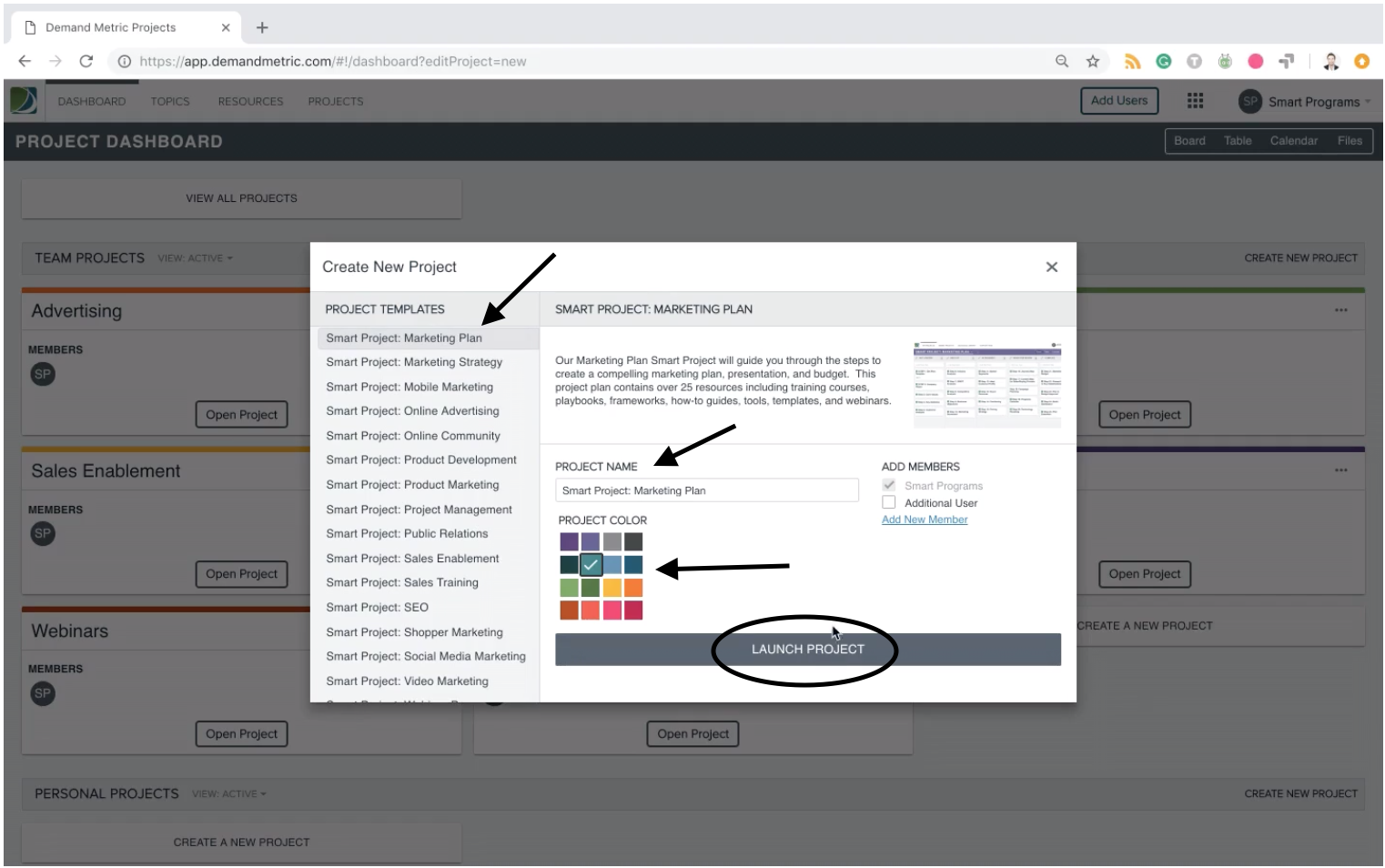Switch to Files view
This screenshot has width=1385, height=868.
click(x=1350, y=141)
